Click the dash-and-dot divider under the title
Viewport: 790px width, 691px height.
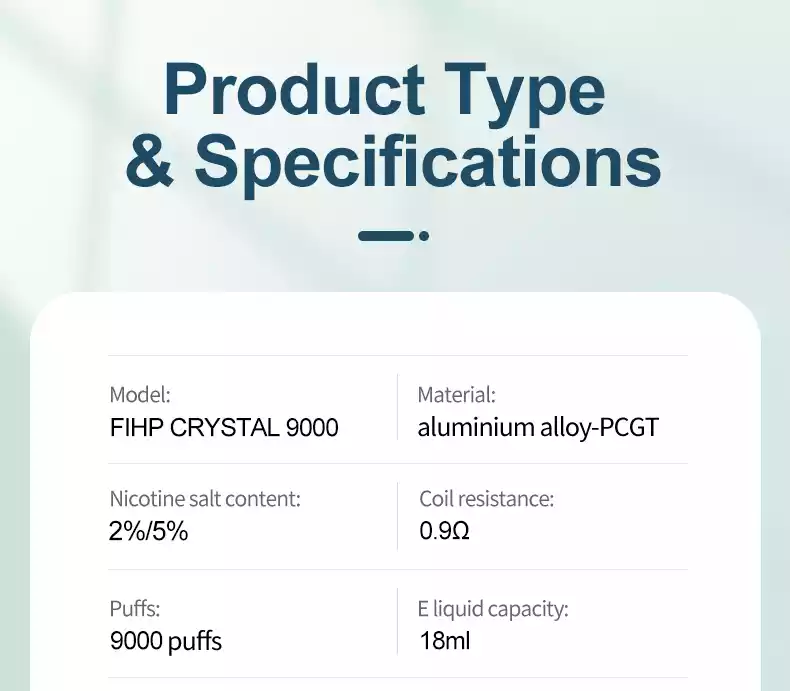pyautogui.click(x=393, y=236)
